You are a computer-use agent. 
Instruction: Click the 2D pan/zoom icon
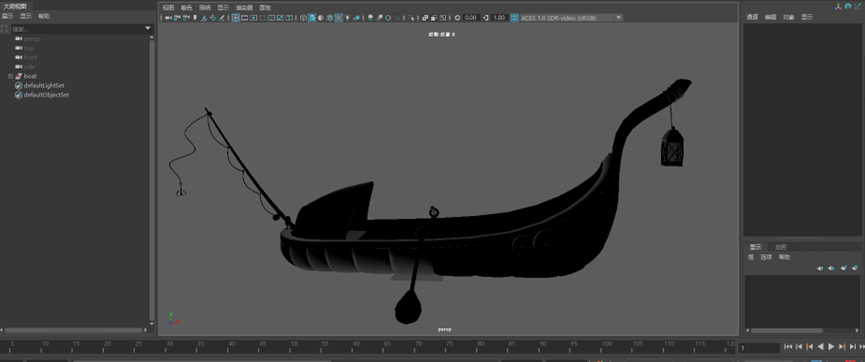[x=213, y=18]
